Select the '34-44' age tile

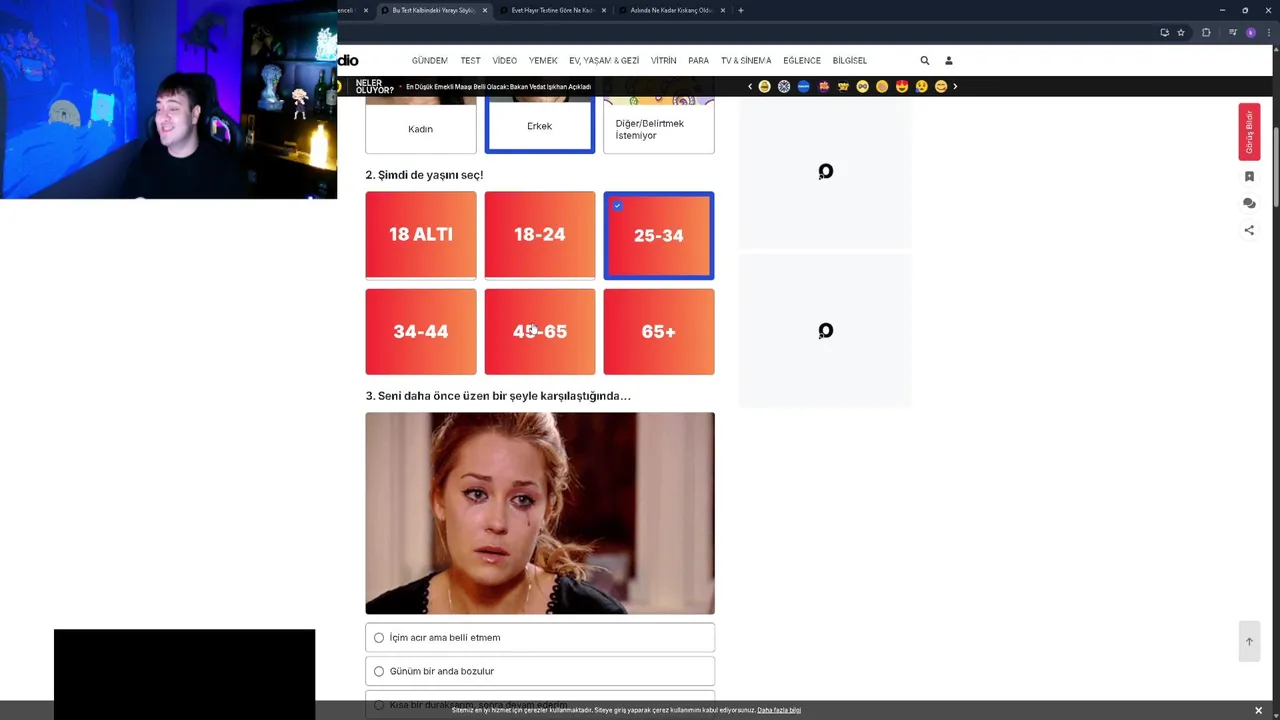click(420, 332)
